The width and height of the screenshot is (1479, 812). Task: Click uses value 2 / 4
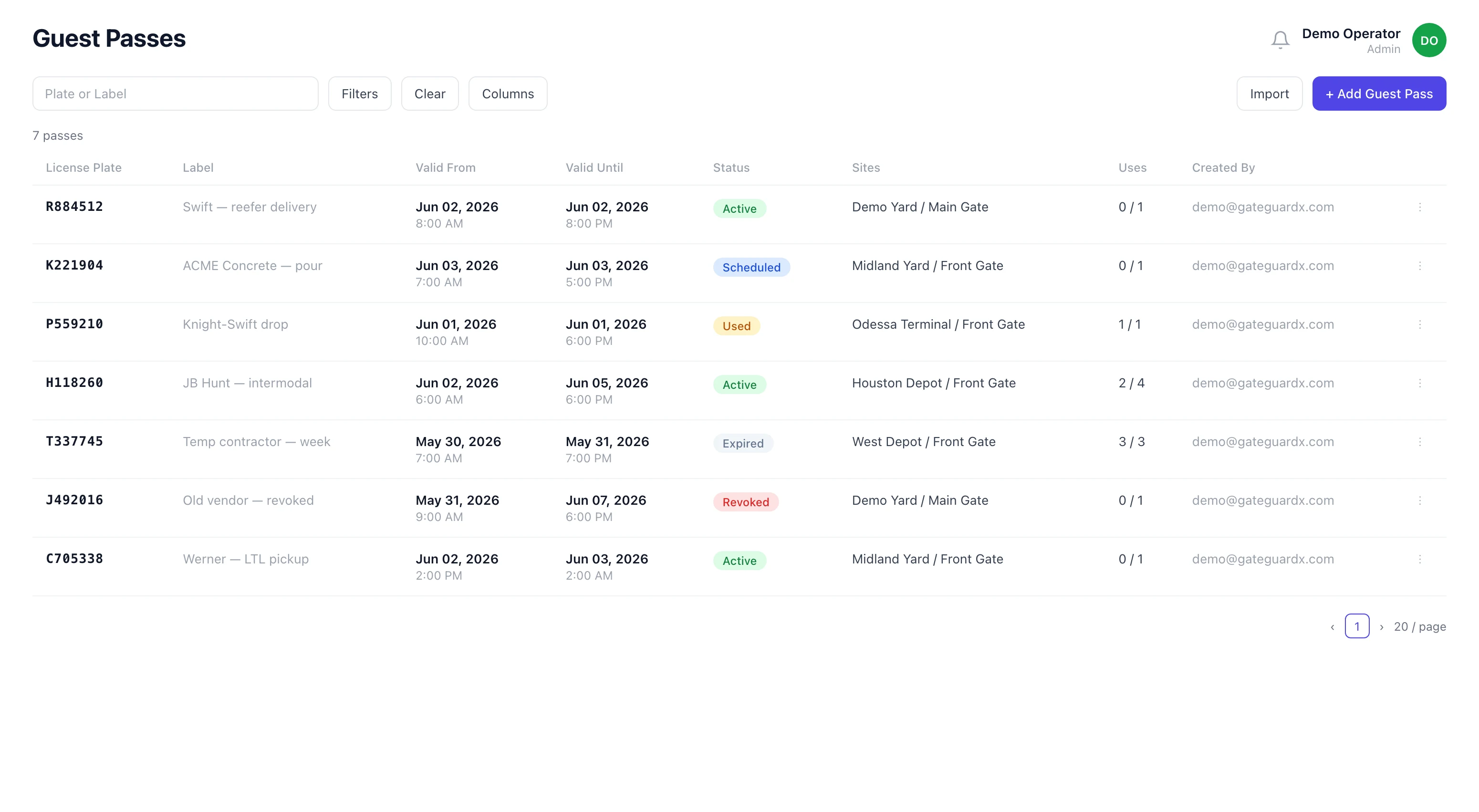(1131, 383)
